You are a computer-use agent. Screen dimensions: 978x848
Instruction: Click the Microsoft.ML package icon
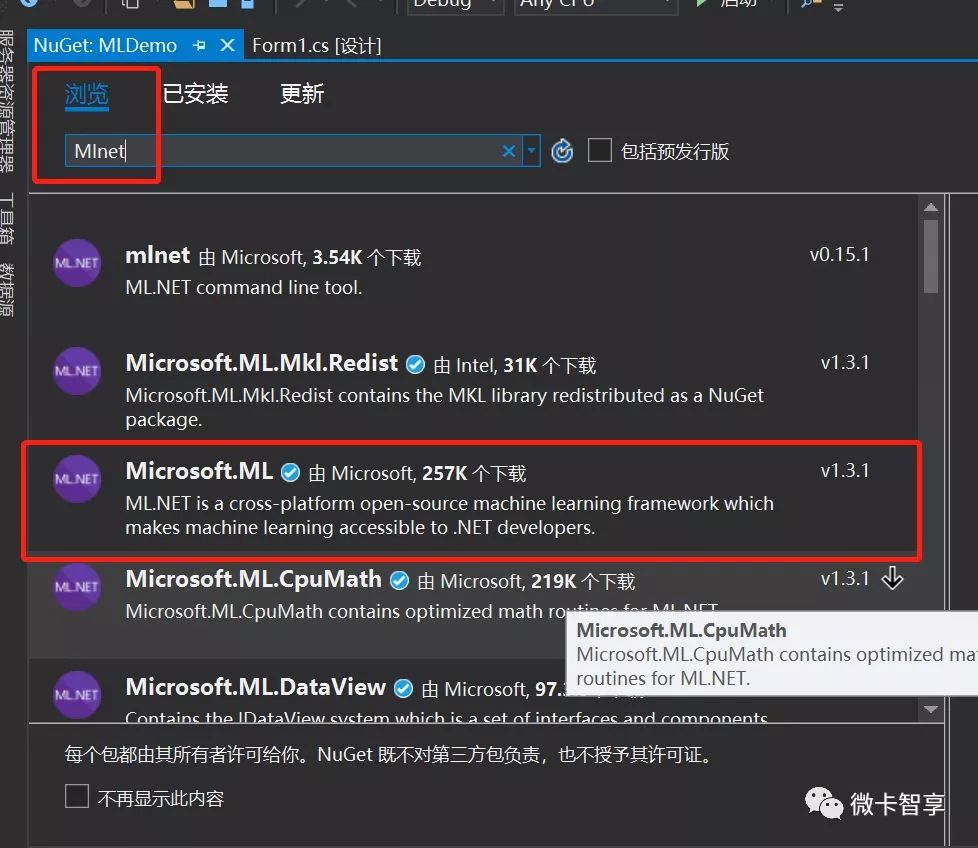[77, 479]
